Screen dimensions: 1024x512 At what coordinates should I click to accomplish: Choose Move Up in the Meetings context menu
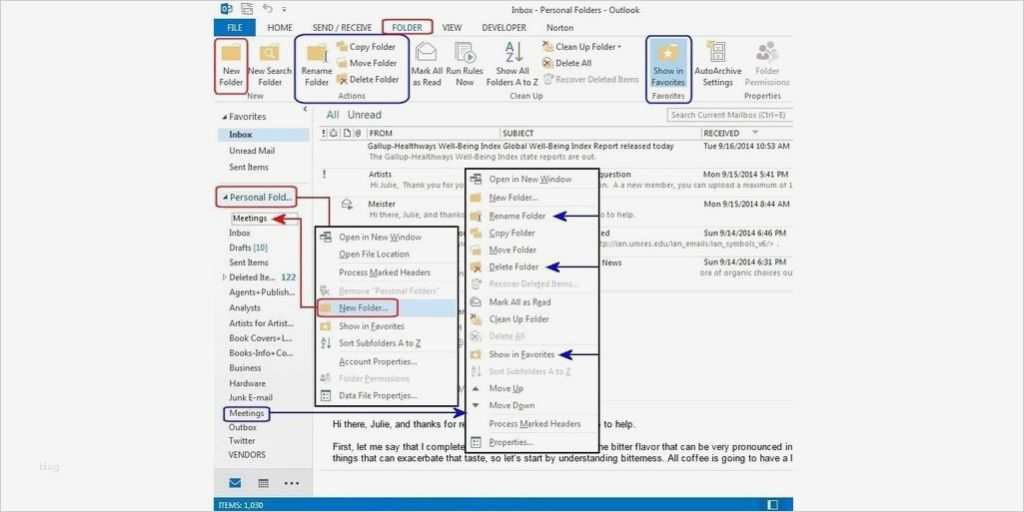point(505,389)
